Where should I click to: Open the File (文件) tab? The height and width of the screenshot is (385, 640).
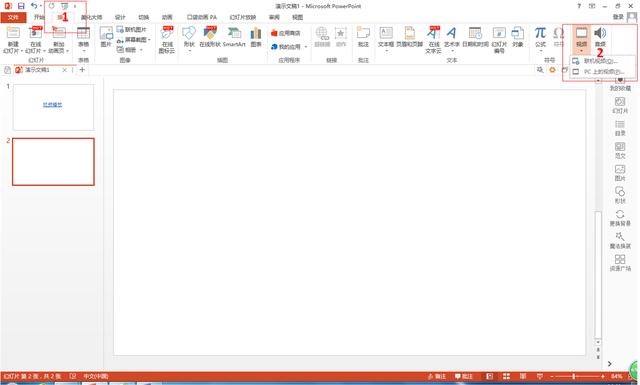tap(13, 17)
